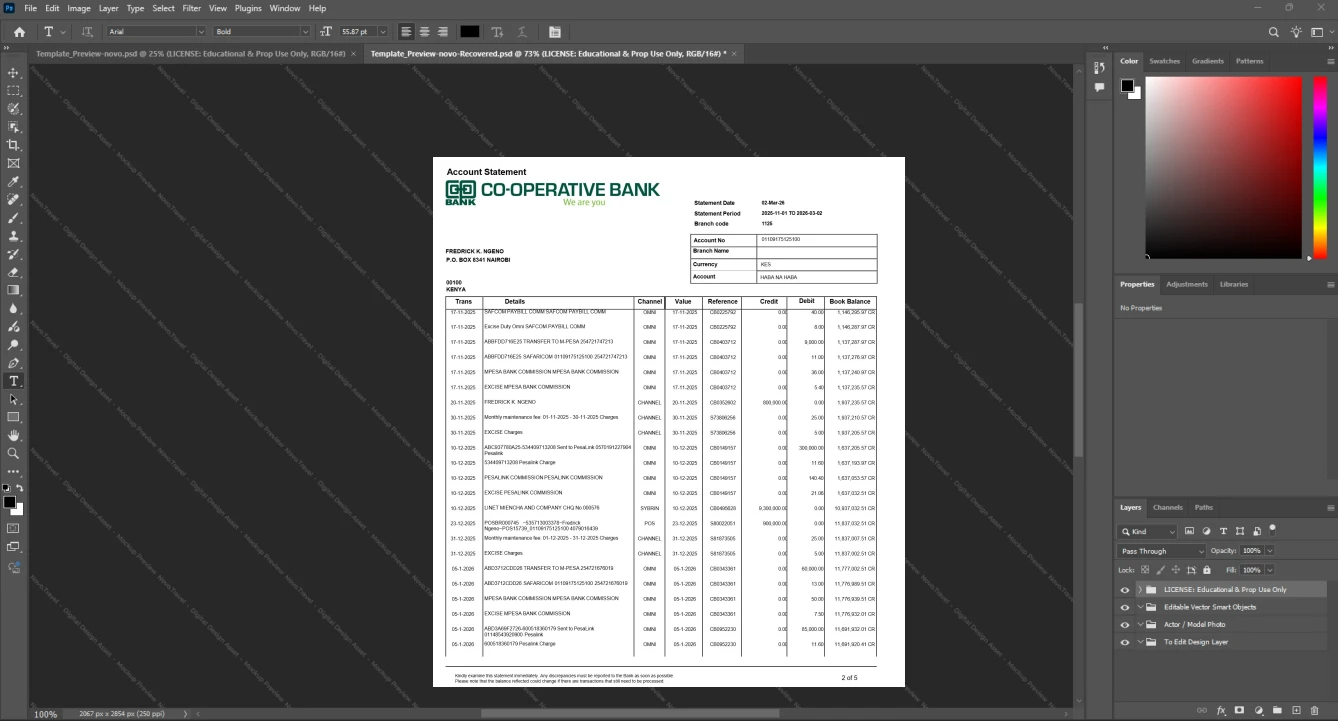Open the layer filter Kind dropdown
1338x721 pixels.
[1148, 532]
